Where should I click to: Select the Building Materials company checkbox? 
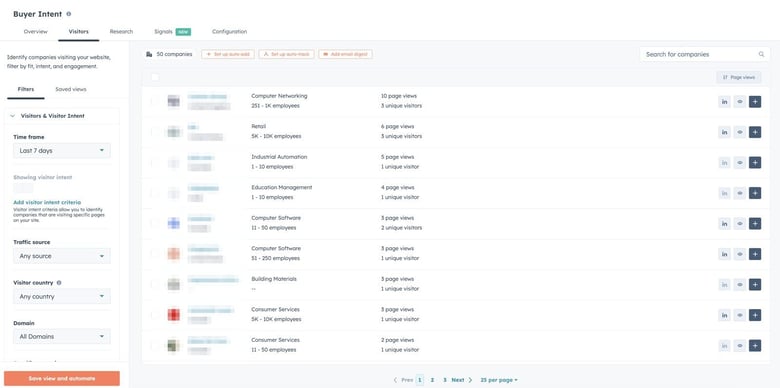155,285
